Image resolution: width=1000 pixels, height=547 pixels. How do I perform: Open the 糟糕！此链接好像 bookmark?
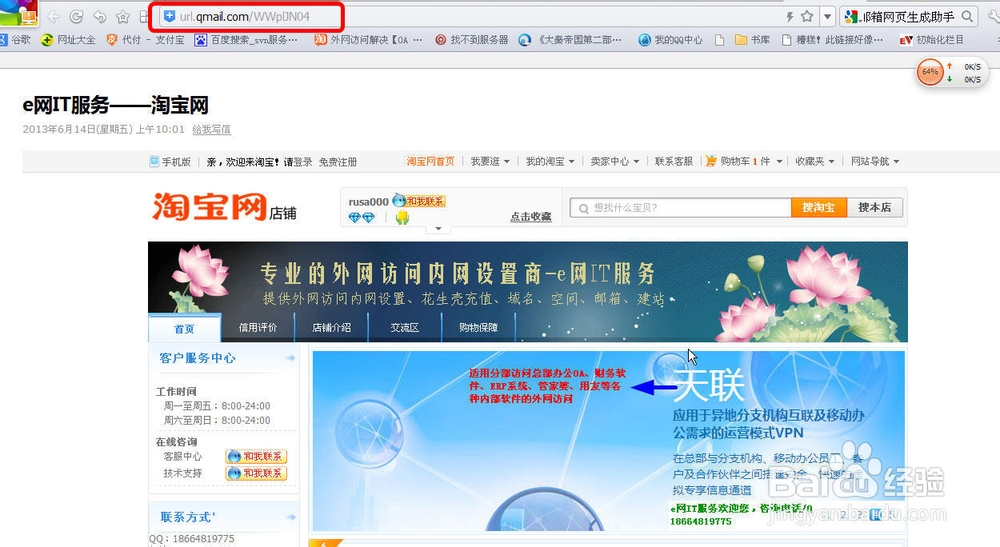[x=833, y=40]
